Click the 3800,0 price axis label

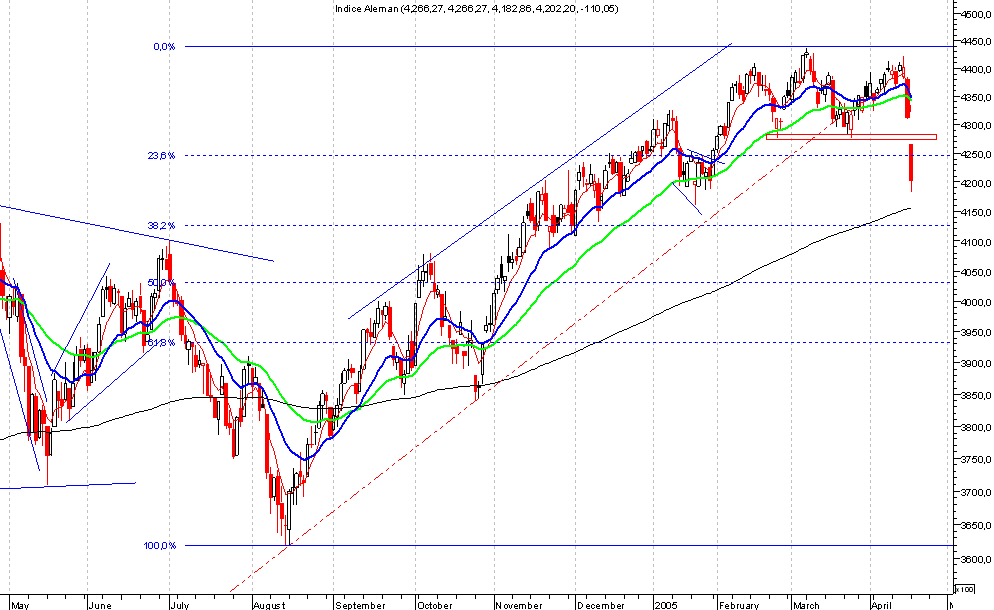point(976,427)
